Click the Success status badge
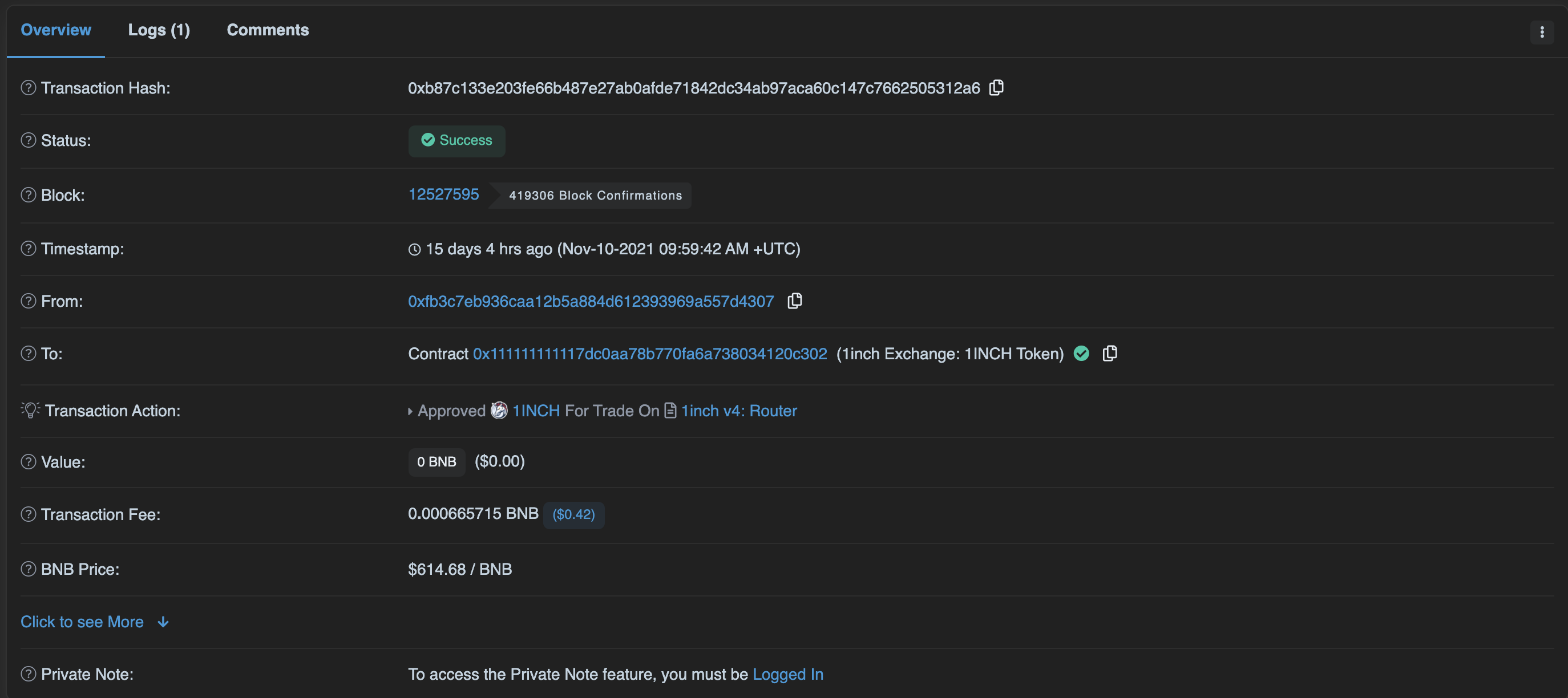 pos(456,141)
